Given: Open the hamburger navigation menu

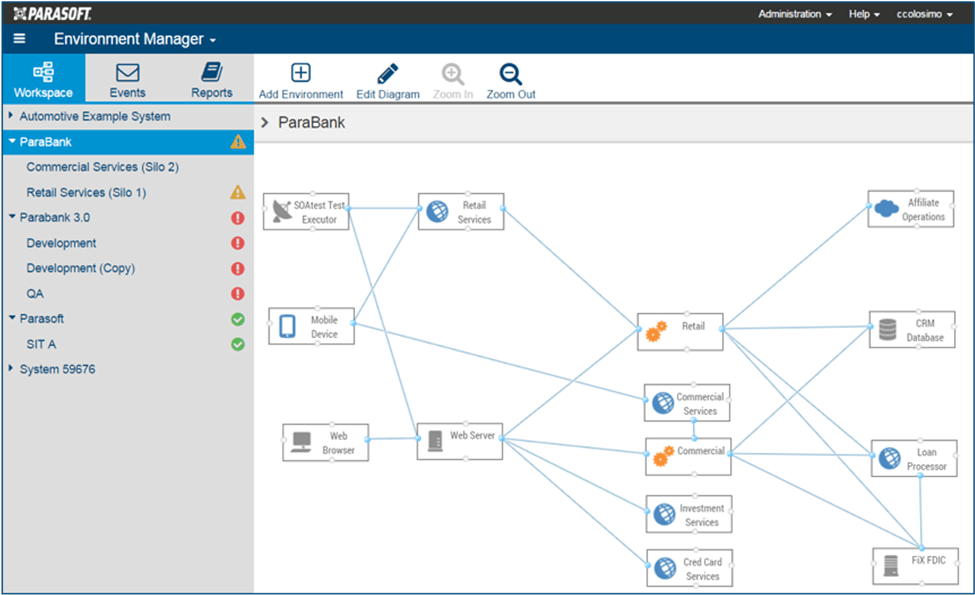Looking at the screenshot, I should pos(19,37).
